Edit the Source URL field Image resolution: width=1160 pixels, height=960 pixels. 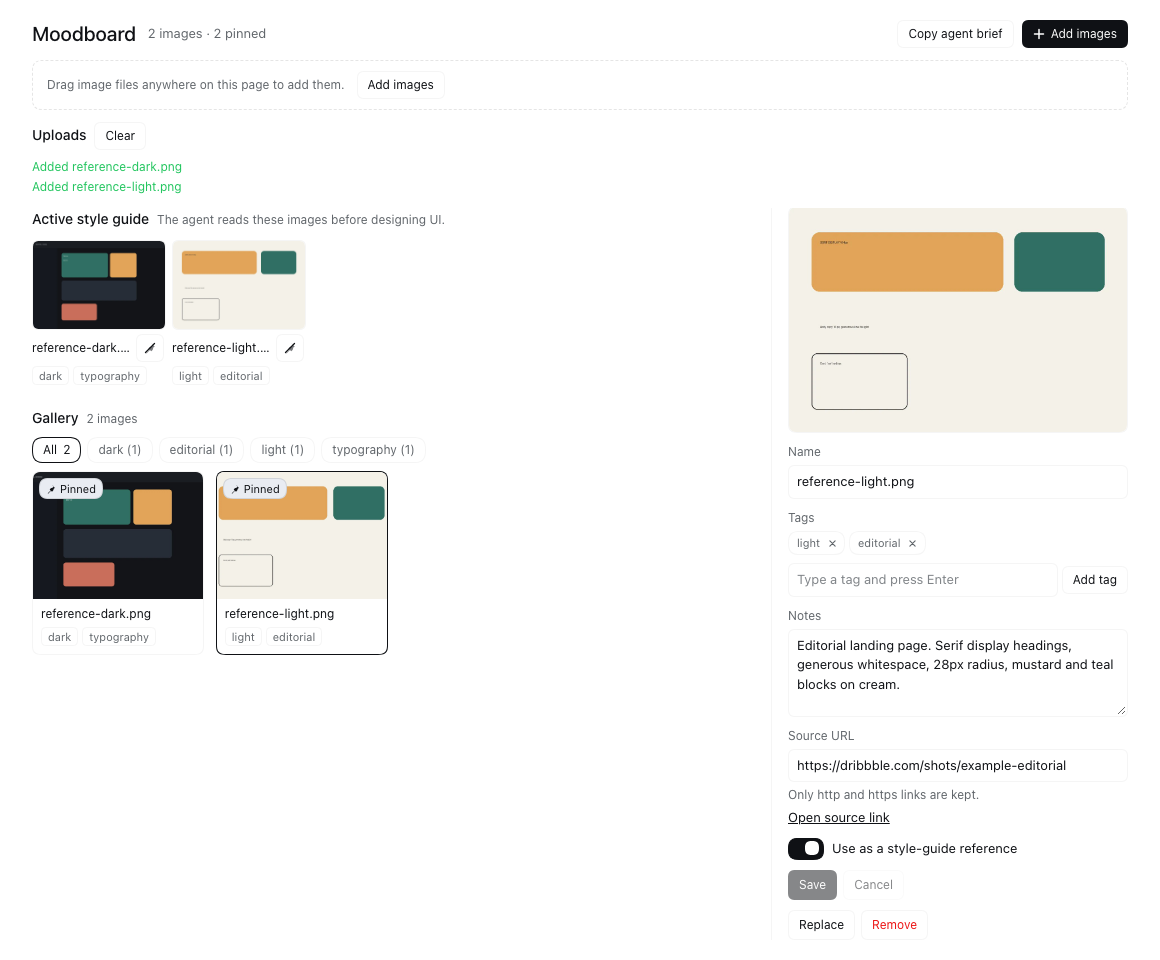tap(957, 765)
